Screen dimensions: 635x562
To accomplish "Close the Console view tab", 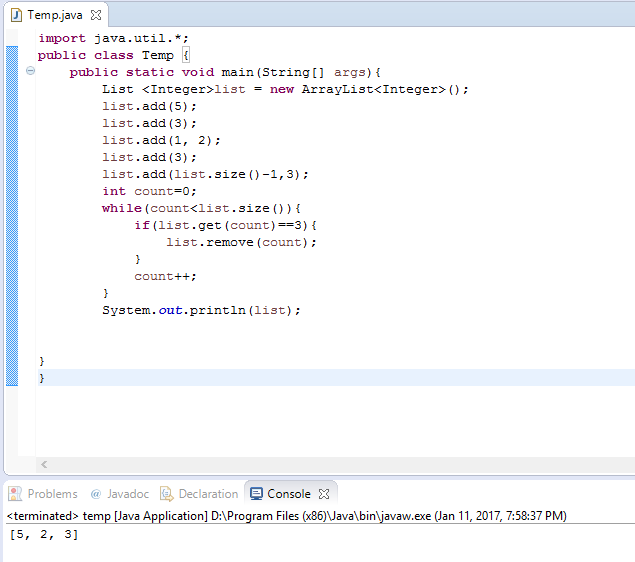I will [324, 494].
